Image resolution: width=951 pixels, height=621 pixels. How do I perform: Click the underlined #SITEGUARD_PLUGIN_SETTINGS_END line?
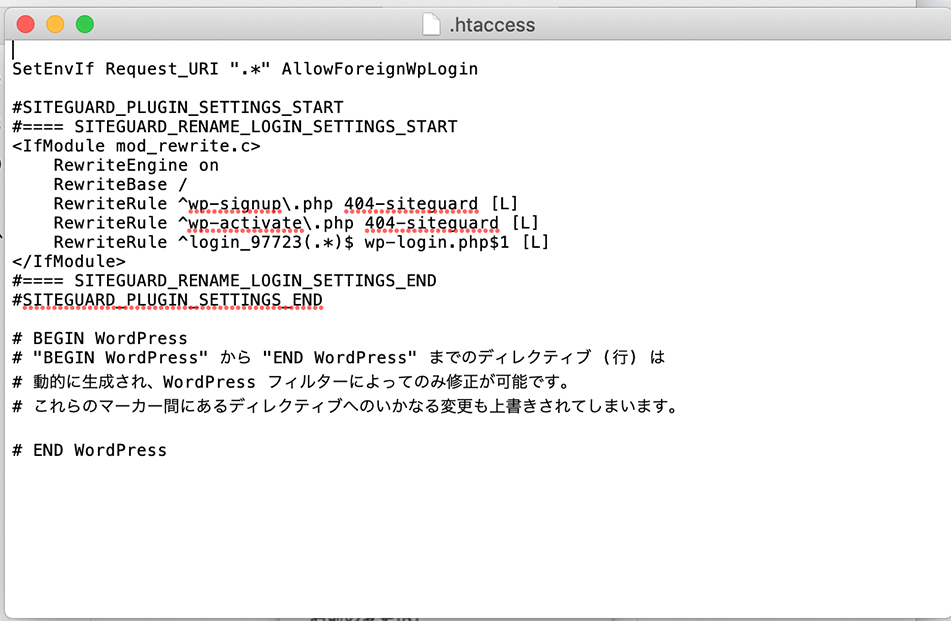pos(167,300)
